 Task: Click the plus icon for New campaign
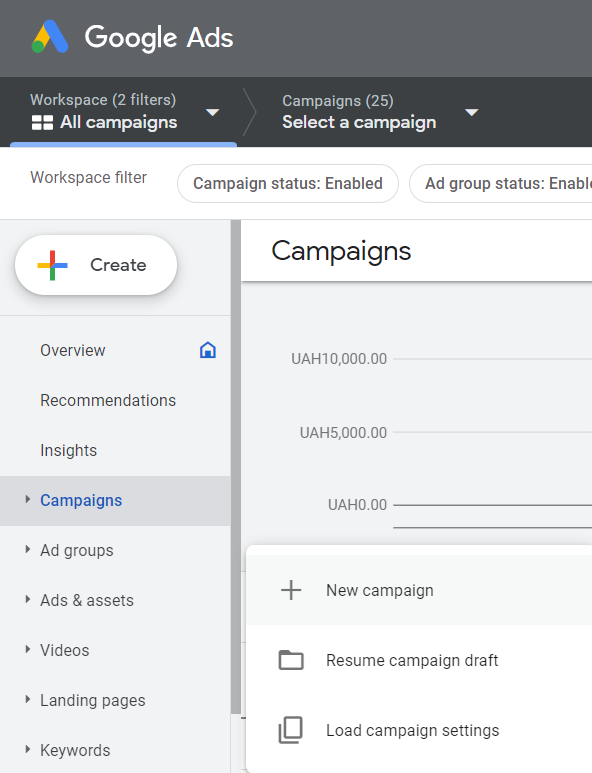(x=291, y=590)
